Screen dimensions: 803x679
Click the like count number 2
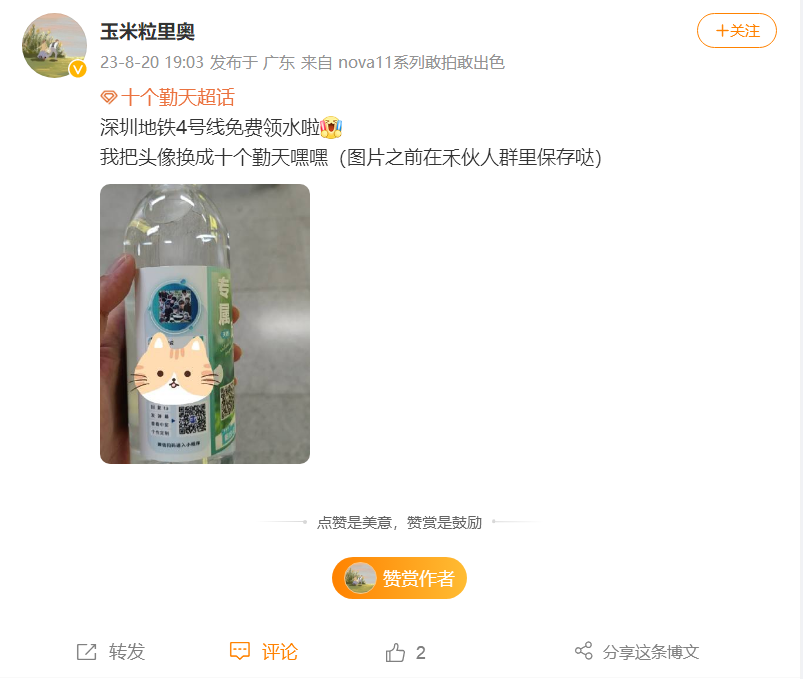pyautogui.click(x=420, y=653)
